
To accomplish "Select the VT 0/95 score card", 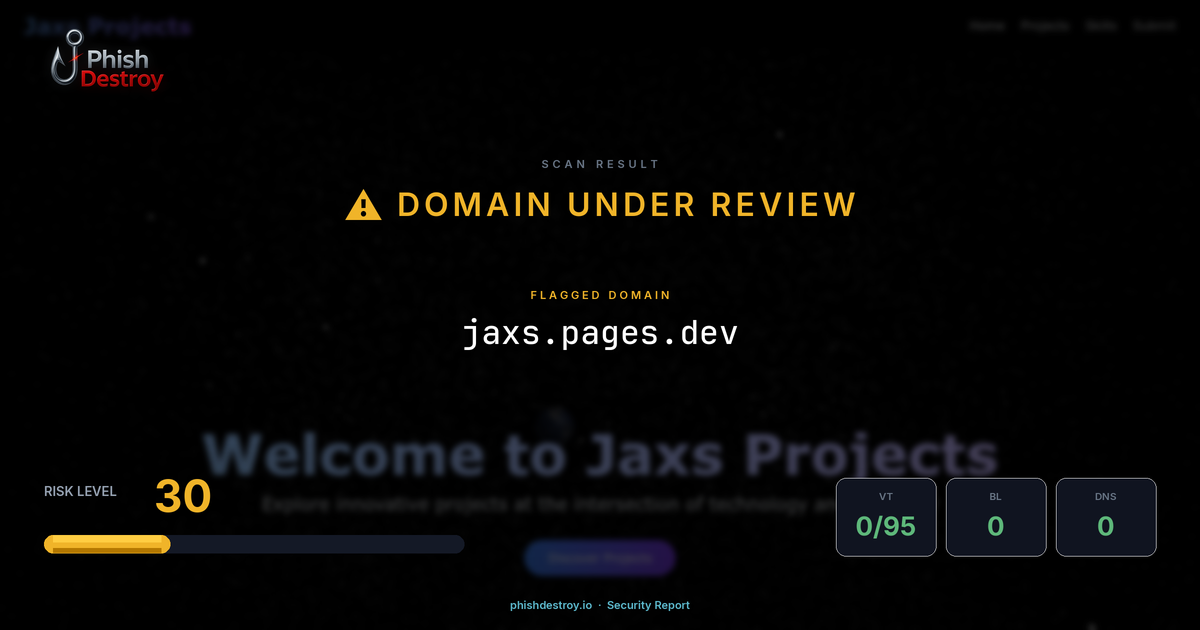I will click(886, 516).
